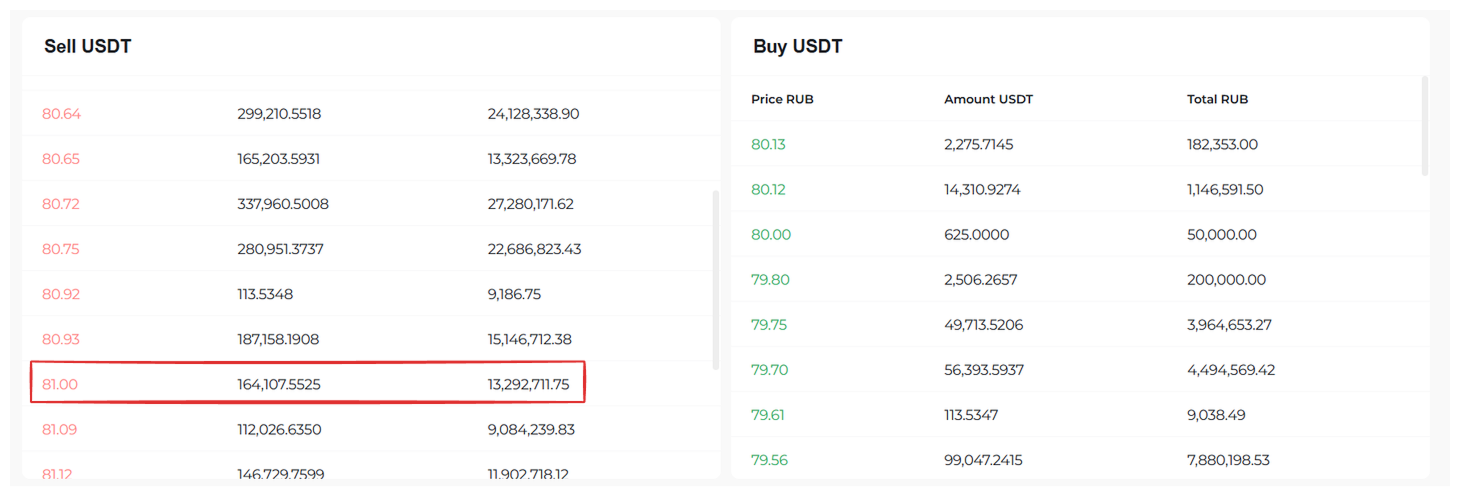1460x496 pixels.
Task: Click the 80.92 sell price
Action: [x=61, y=294]
